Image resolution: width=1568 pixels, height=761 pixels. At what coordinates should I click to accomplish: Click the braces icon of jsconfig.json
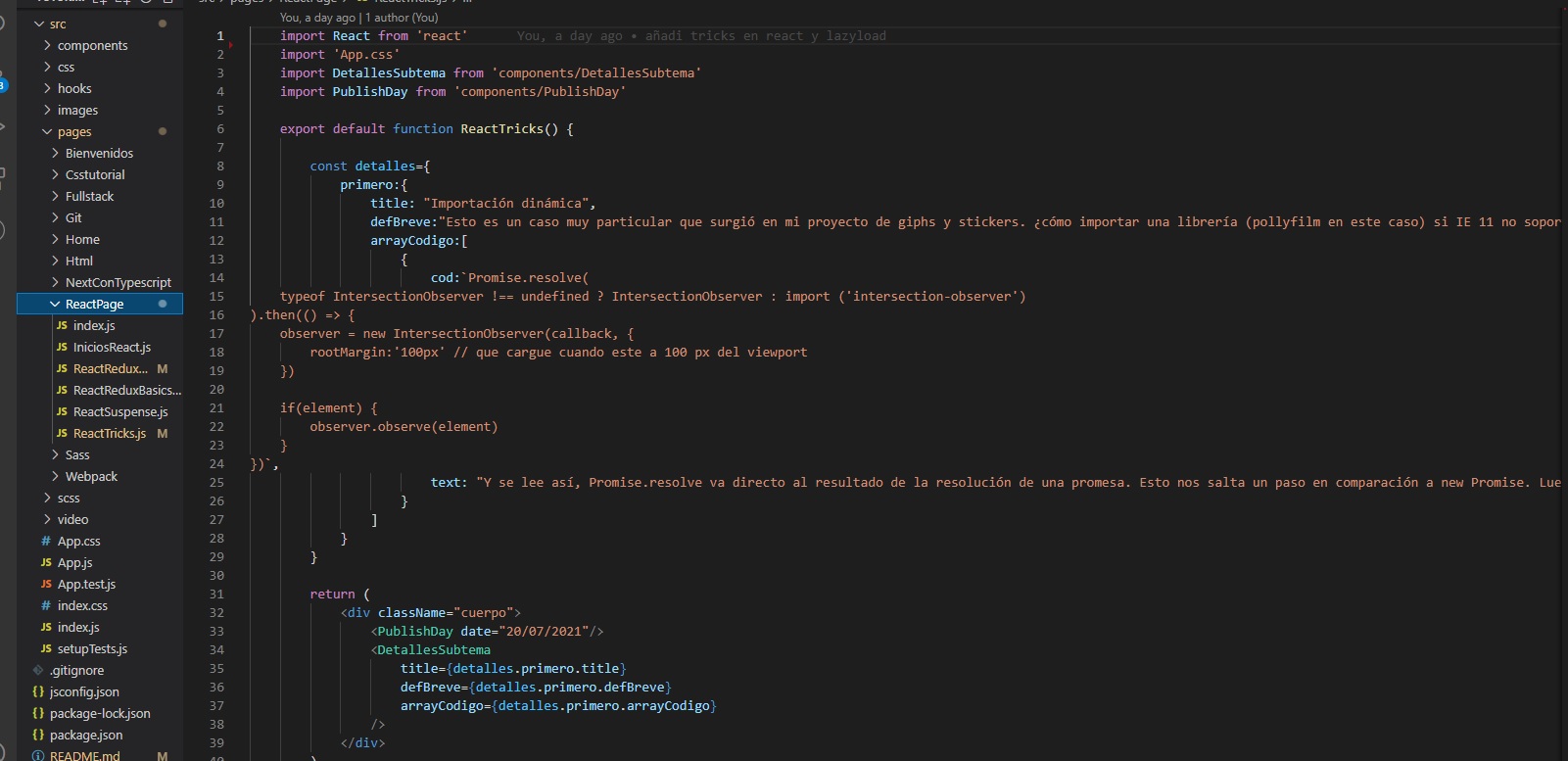38,691
